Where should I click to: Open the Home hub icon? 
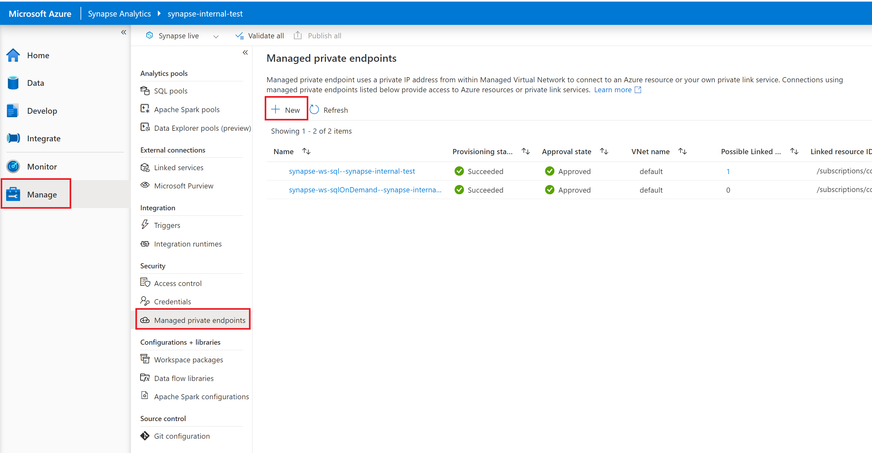(x=13, y=55)
